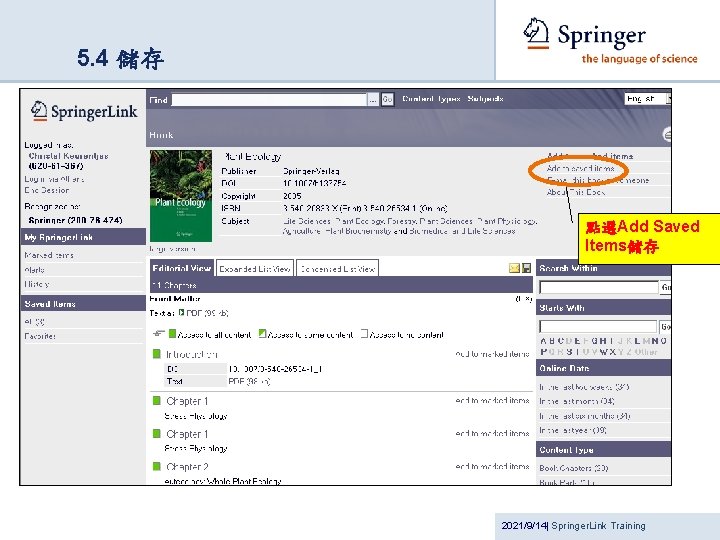Switch to Condensed List View tab
720x540 pixels.
338,269
